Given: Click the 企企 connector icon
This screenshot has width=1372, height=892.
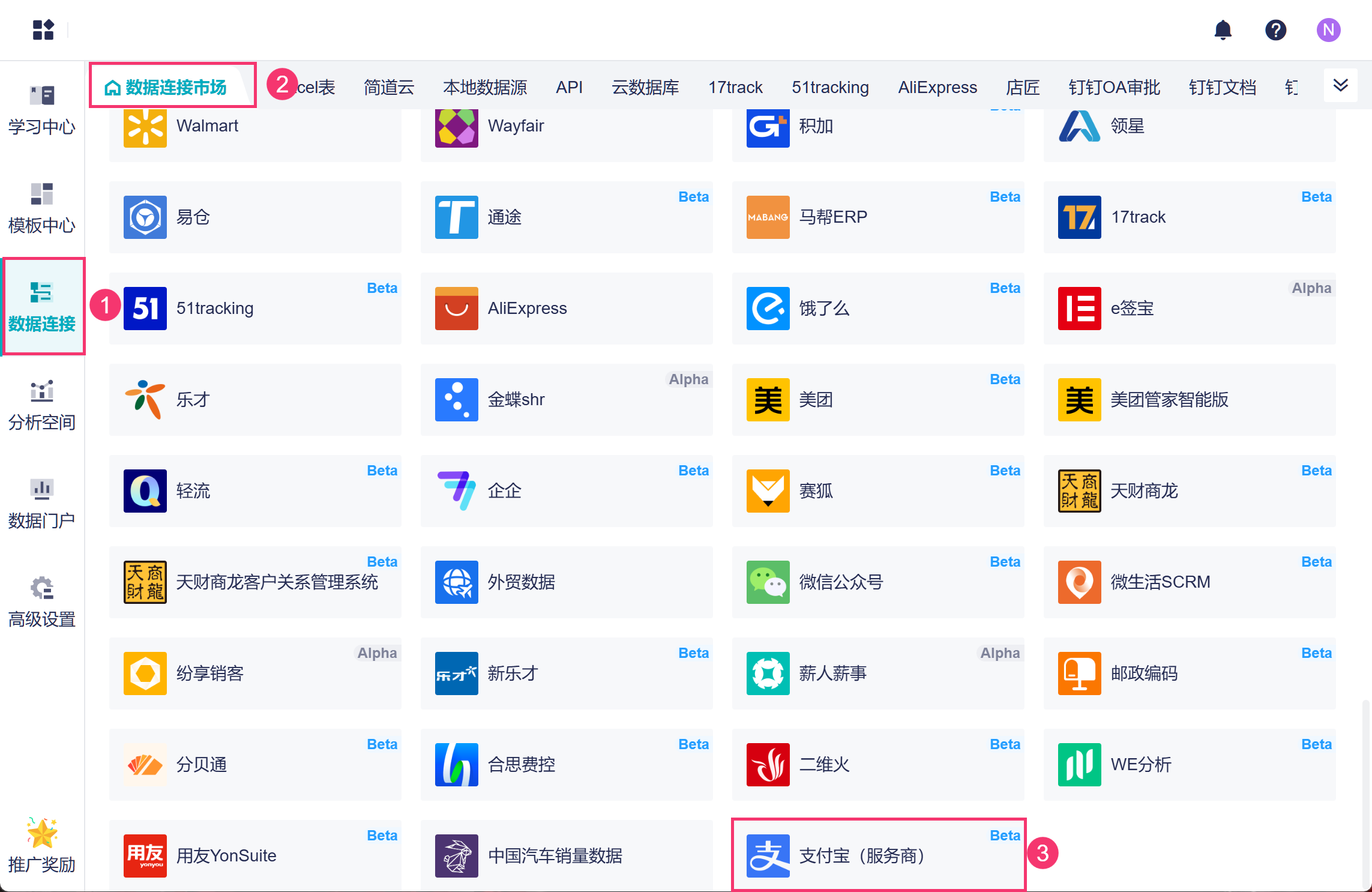Looking at the screenshot, I should click(x=457, y=491).
